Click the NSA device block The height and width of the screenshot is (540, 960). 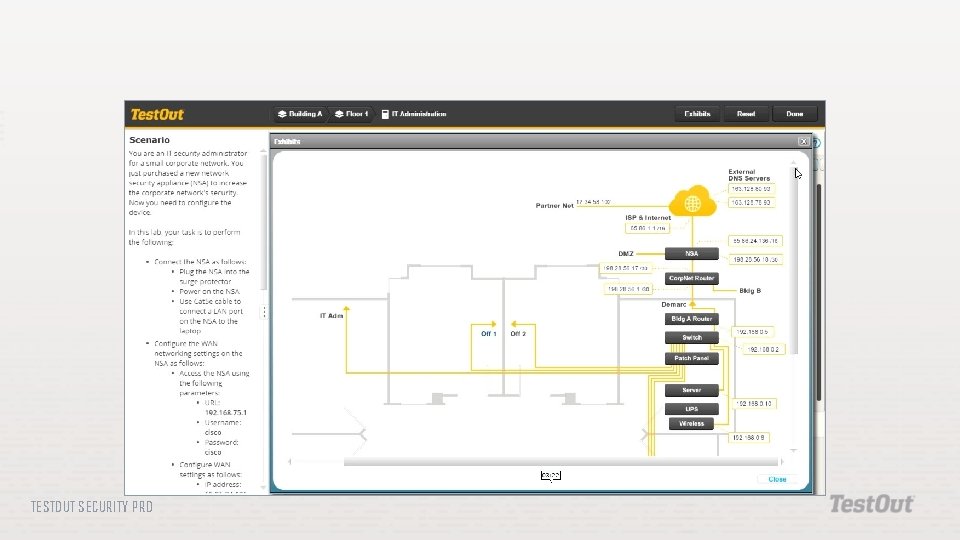pyautogui.click(x=692, y=253)
